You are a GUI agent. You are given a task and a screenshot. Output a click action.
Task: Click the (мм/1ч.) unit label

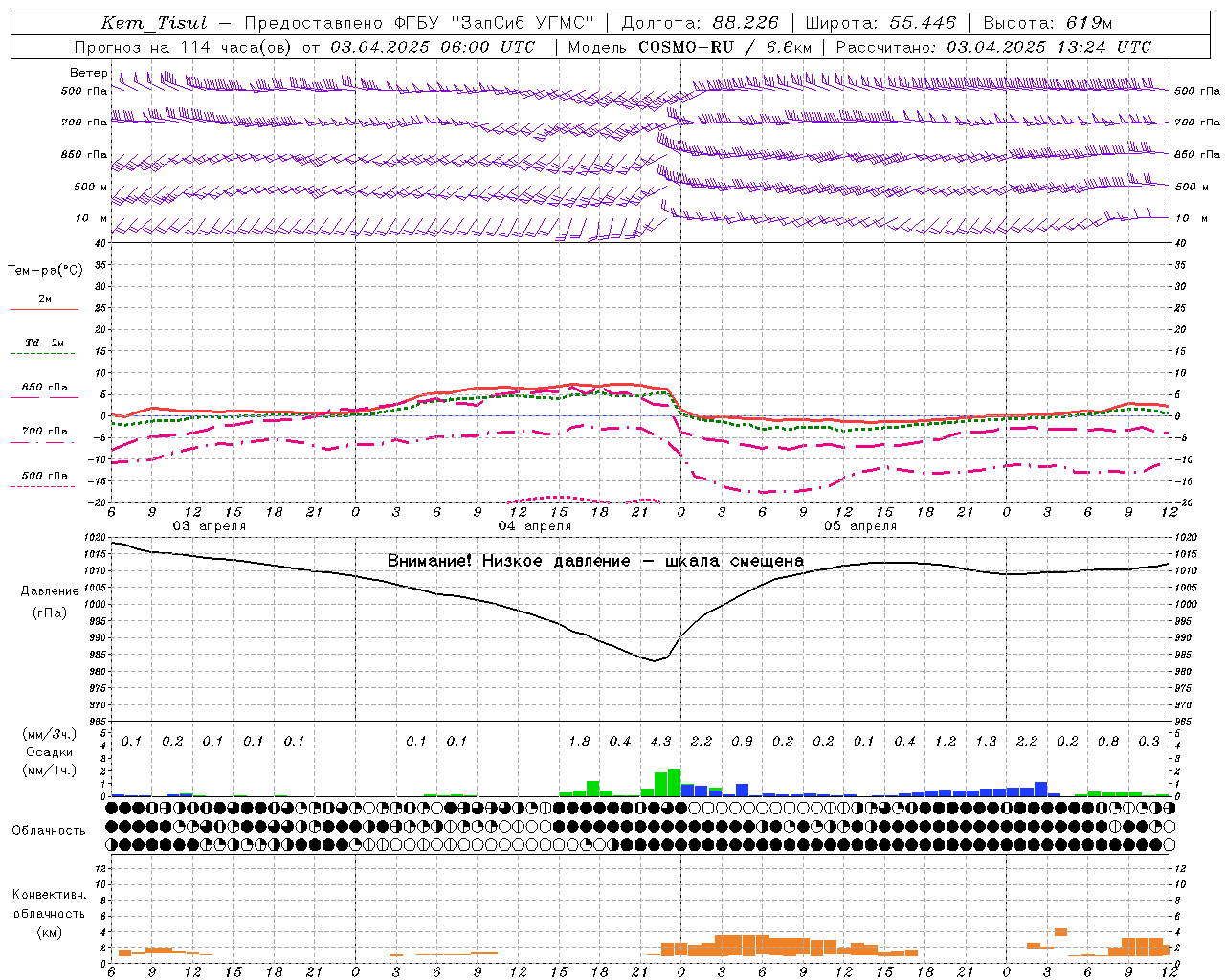point(49,769)
